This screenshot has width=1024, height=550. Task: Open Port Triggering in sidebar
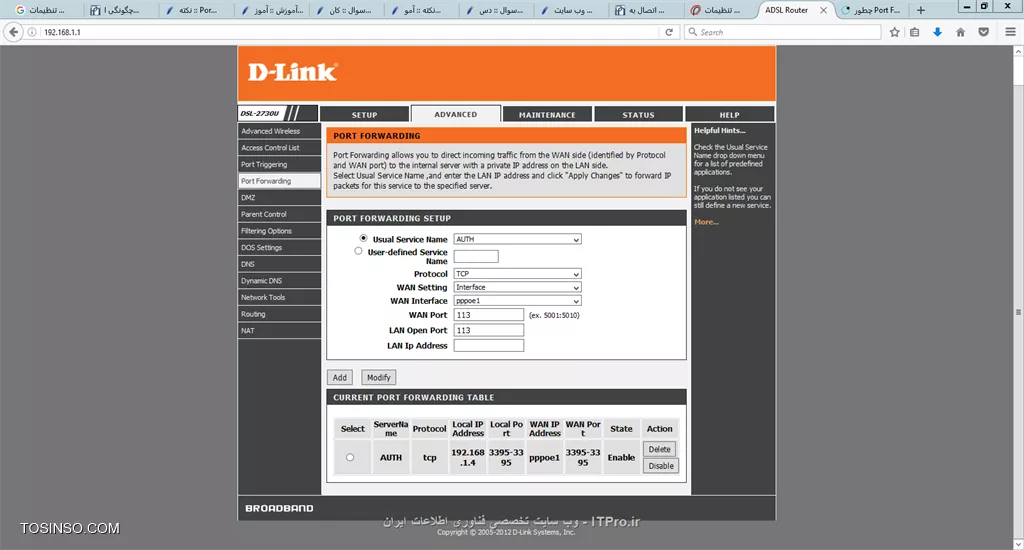(279, 165)
